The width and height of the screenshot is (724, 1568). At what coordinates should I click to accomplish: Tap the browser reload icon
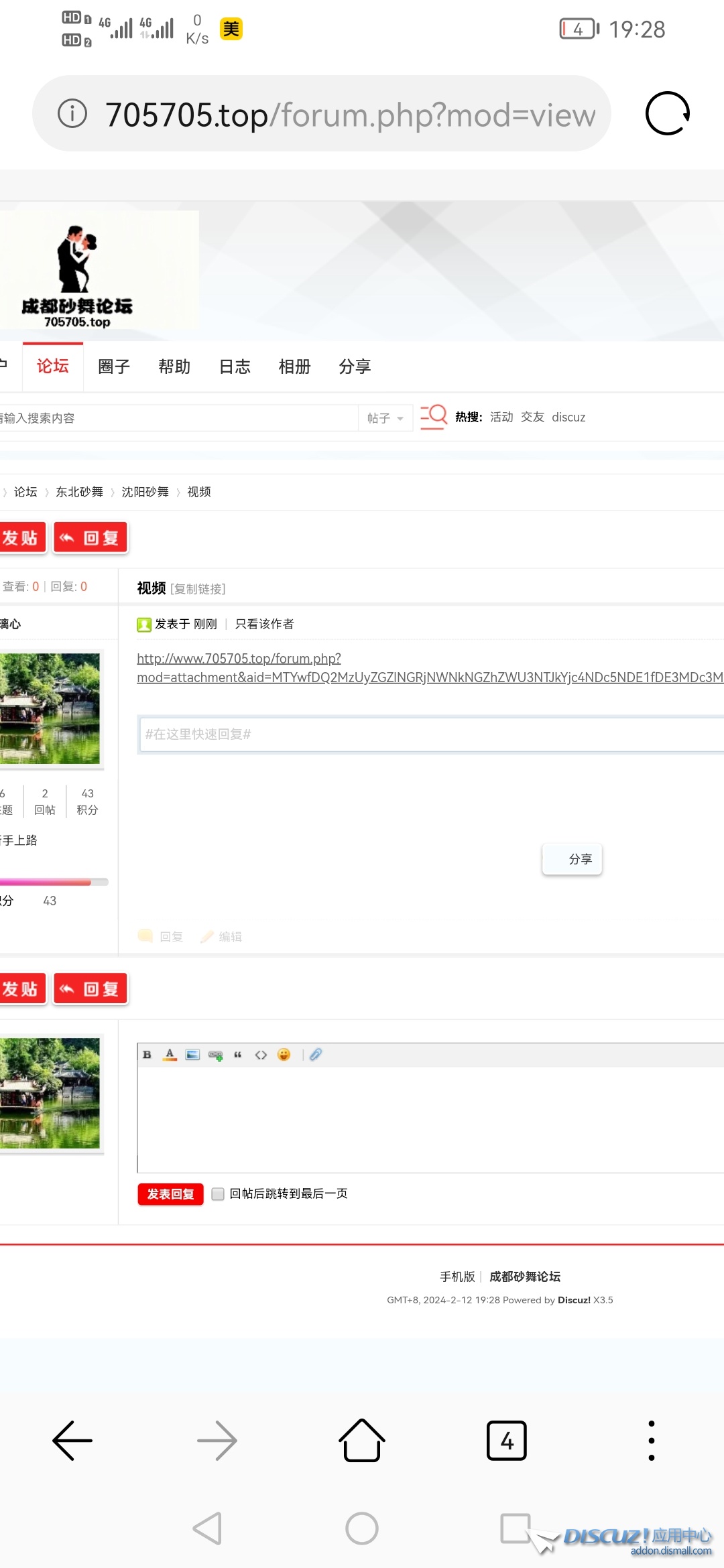(x=668, y=113)
